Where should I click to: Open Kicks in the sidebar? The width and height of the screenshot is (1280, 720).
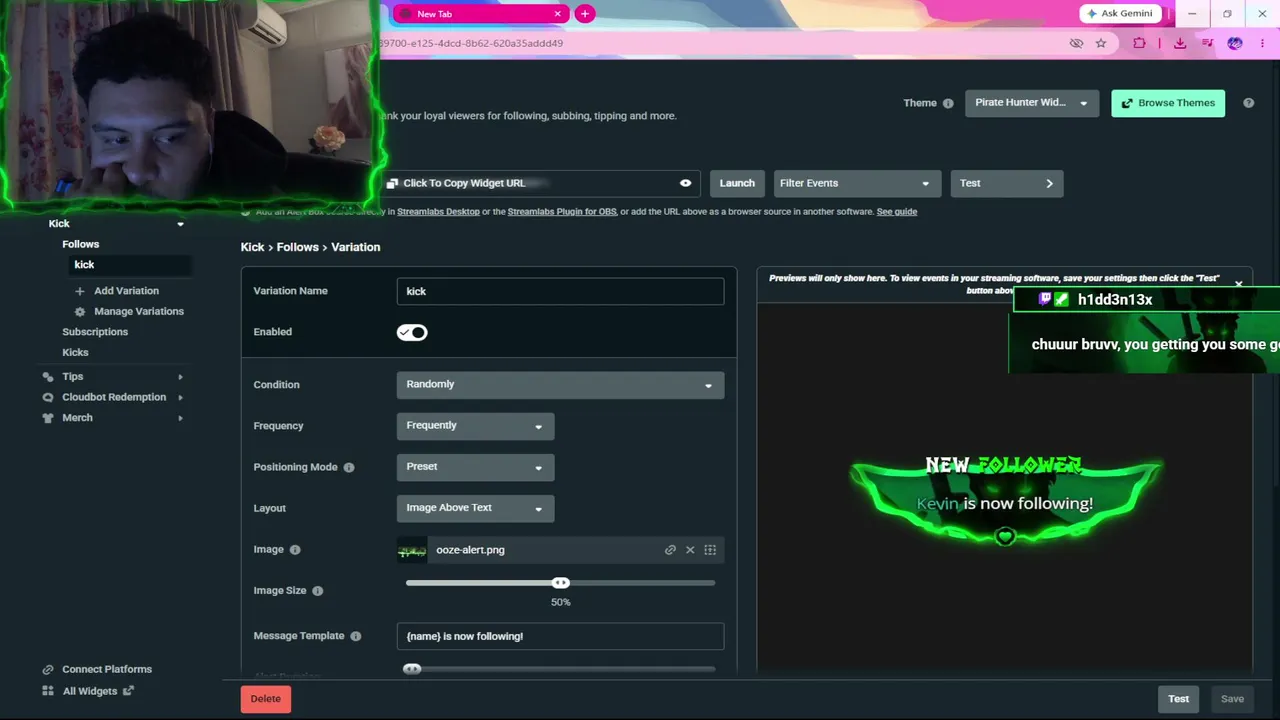coord(75,353)
